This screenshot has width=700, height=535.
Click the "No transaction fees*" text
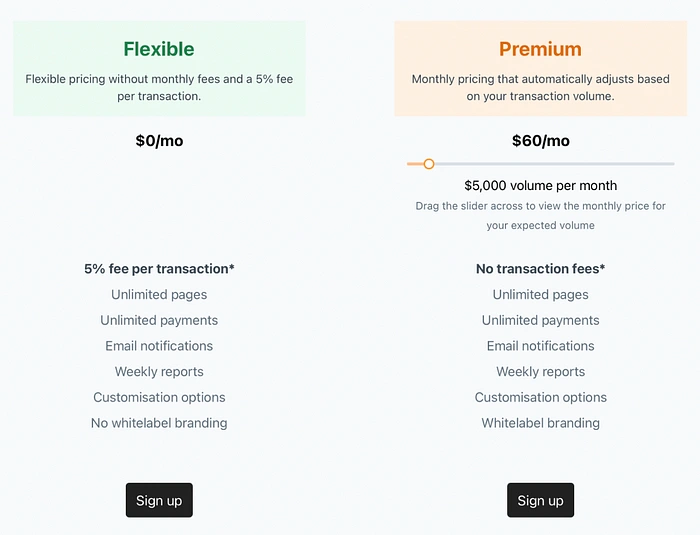540,269
